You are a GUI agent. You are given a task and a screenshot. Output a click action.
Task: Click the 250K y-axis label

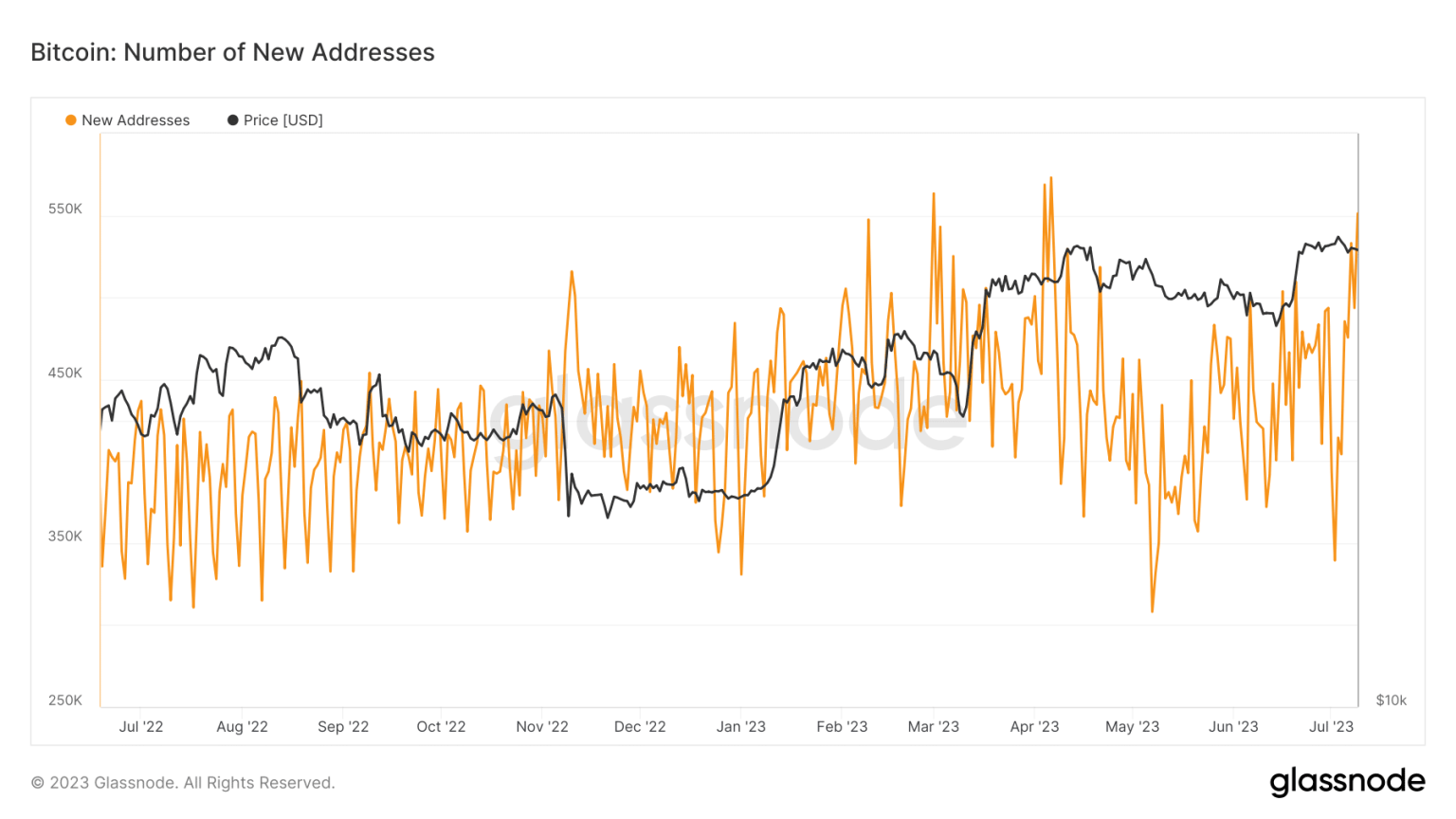coord(65,700)
